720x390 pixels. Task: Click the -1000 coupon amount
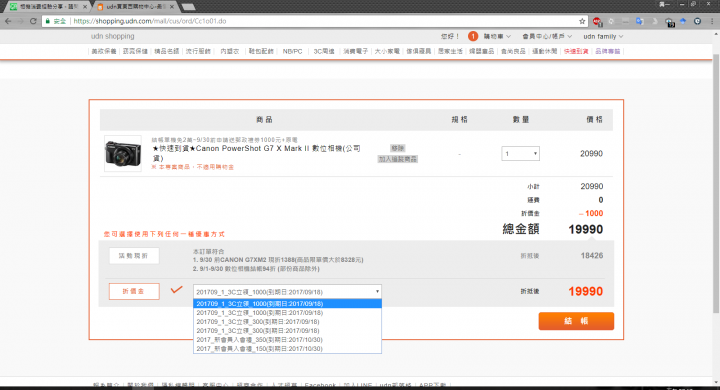[591, 213]
